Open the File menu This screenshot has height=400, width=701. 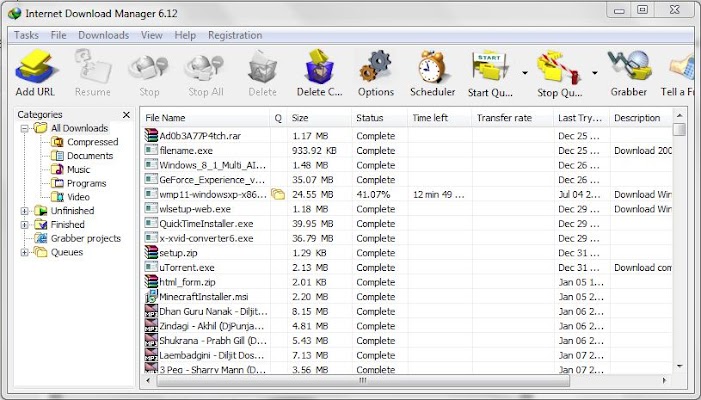coord(58,35)
